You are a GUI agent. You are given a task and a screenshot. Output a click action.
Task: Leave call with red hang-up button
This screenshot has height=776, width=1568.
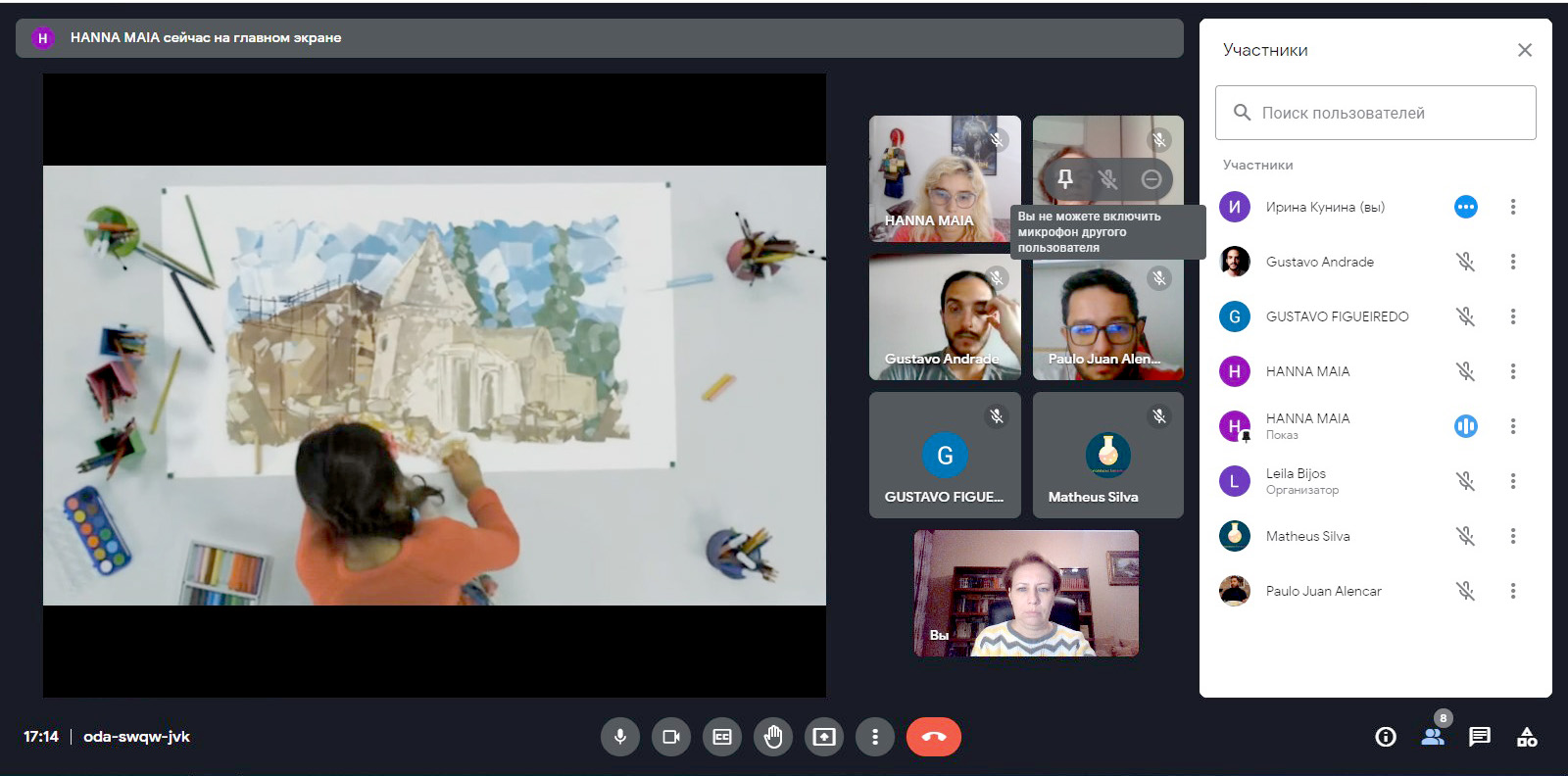(x=933, y=737)
